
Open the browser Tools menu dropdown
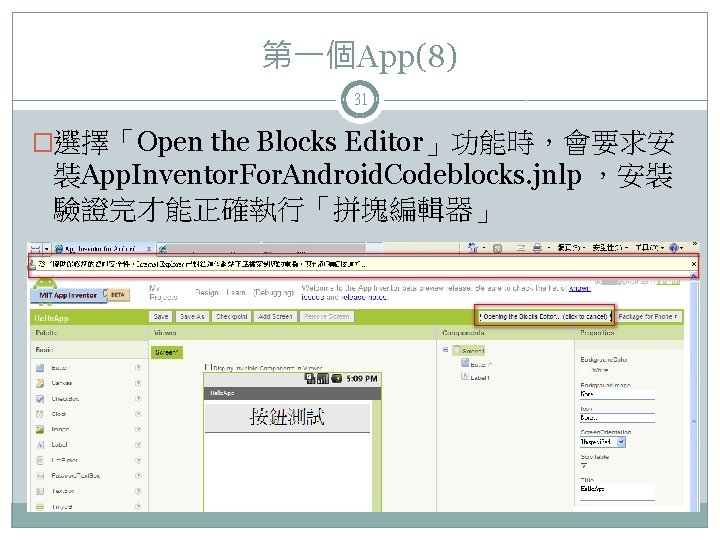click(x=650, y=248)
